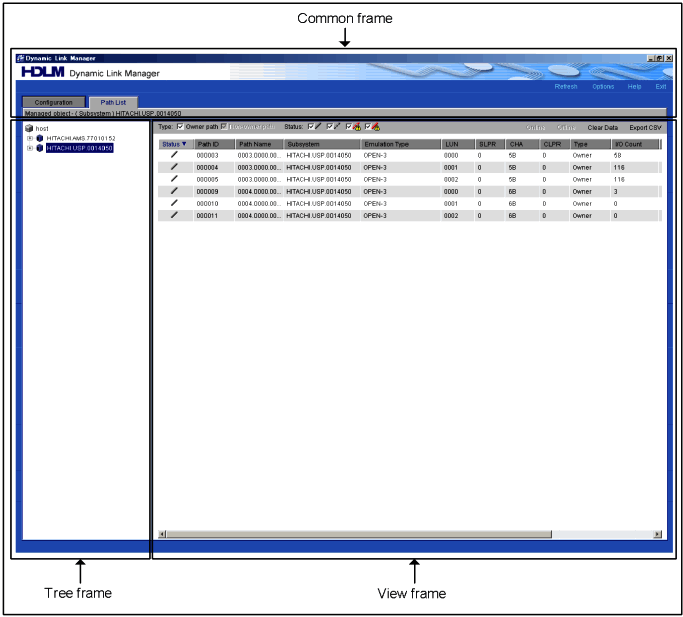The width and height of the screenshot is (683, 617).
Task: Click the Emulation Type column header
Action: tap(401, 144)
